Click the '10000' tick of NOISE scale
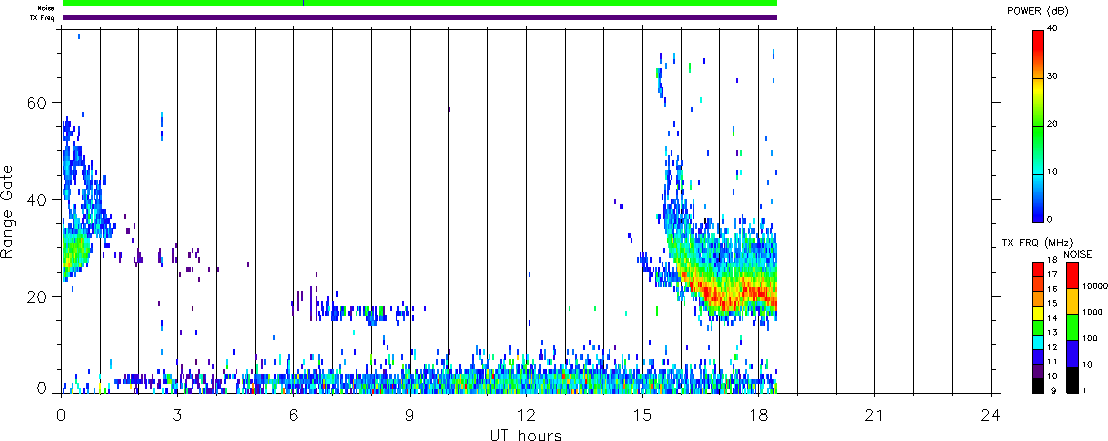 point(1094,288)
